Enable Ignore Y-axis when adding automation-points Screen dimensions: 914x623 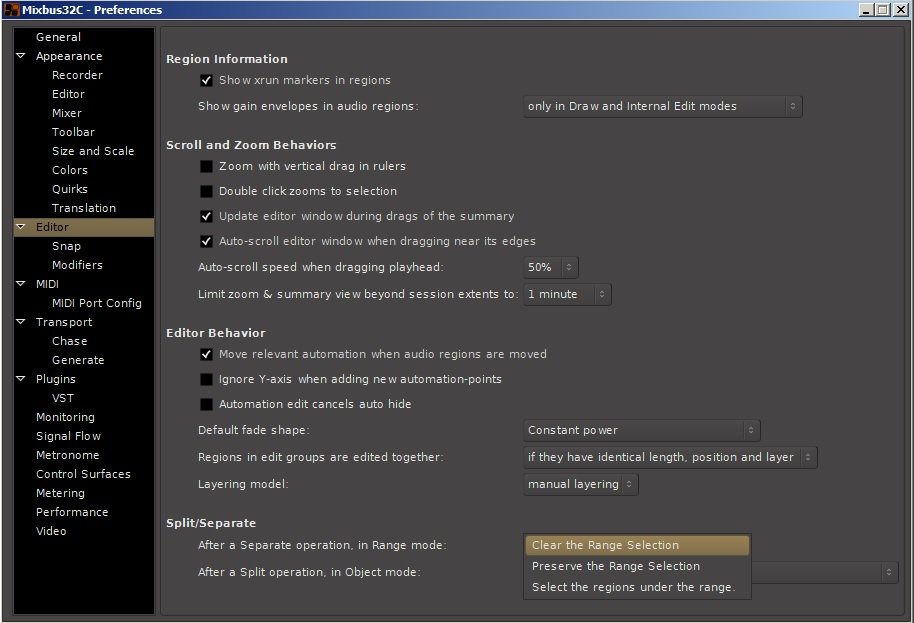[206, 379]
